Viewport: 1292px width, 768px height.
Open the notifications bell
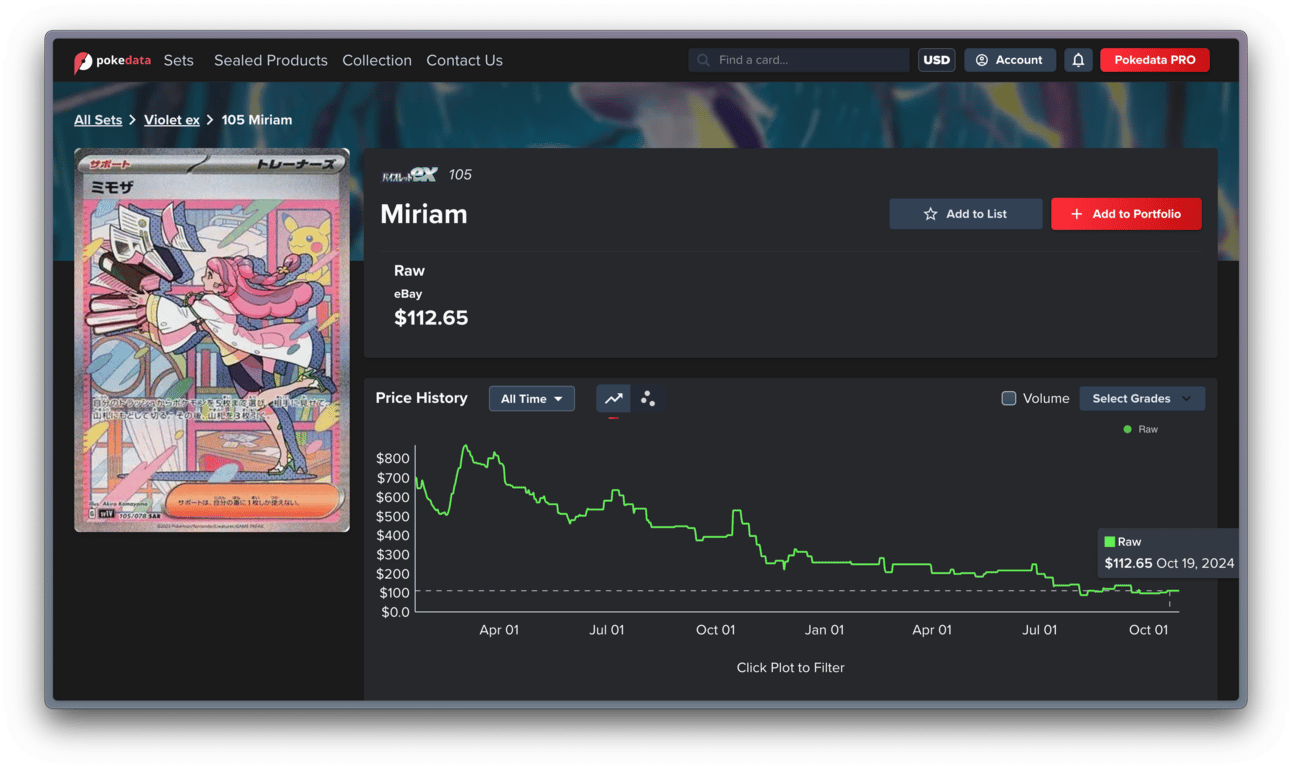point(1078,60)
